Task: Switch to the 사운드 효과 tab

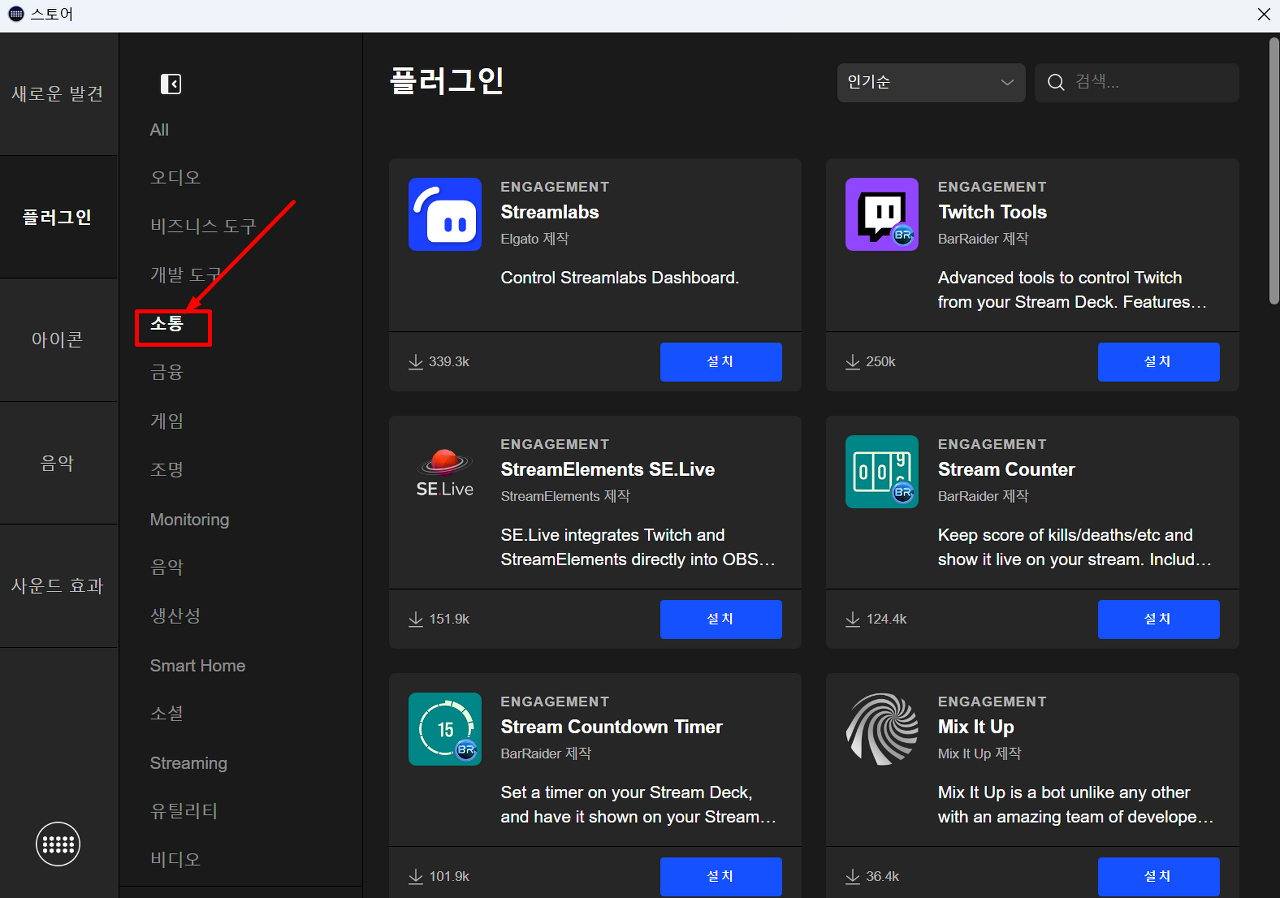Action: click(x=58, y=586)
